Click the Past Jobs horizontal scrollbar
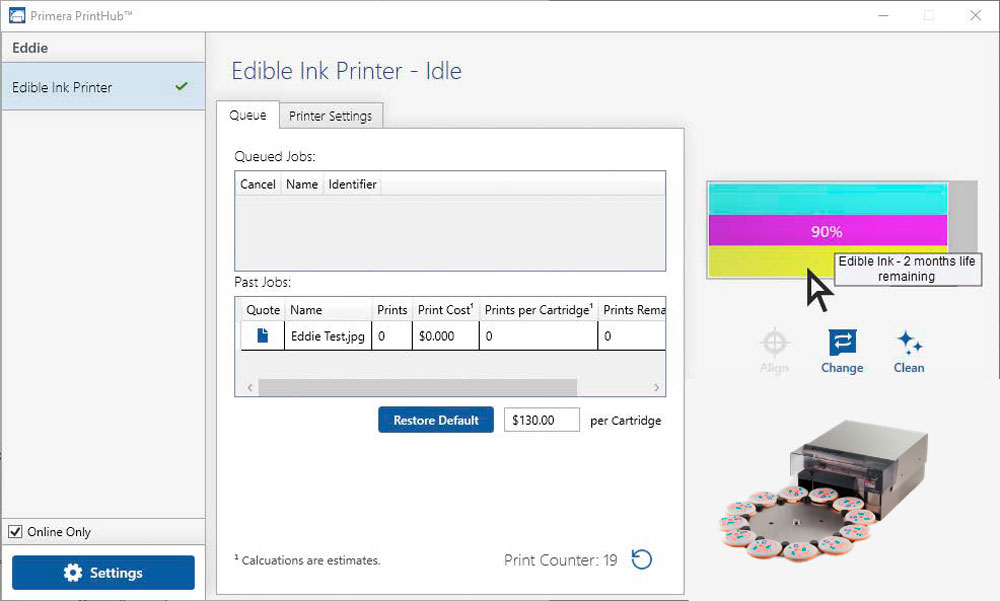This screenshot has height=601, width=1000. [x=418, y=387]
